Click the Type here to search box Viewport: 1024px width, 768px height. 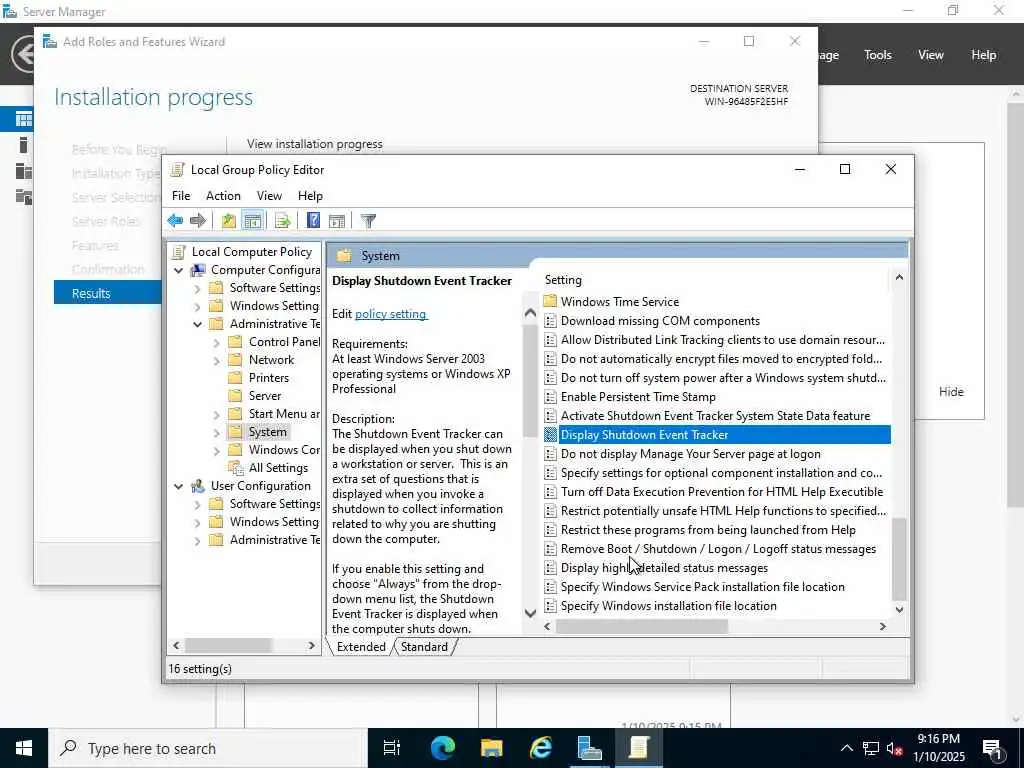208,748
